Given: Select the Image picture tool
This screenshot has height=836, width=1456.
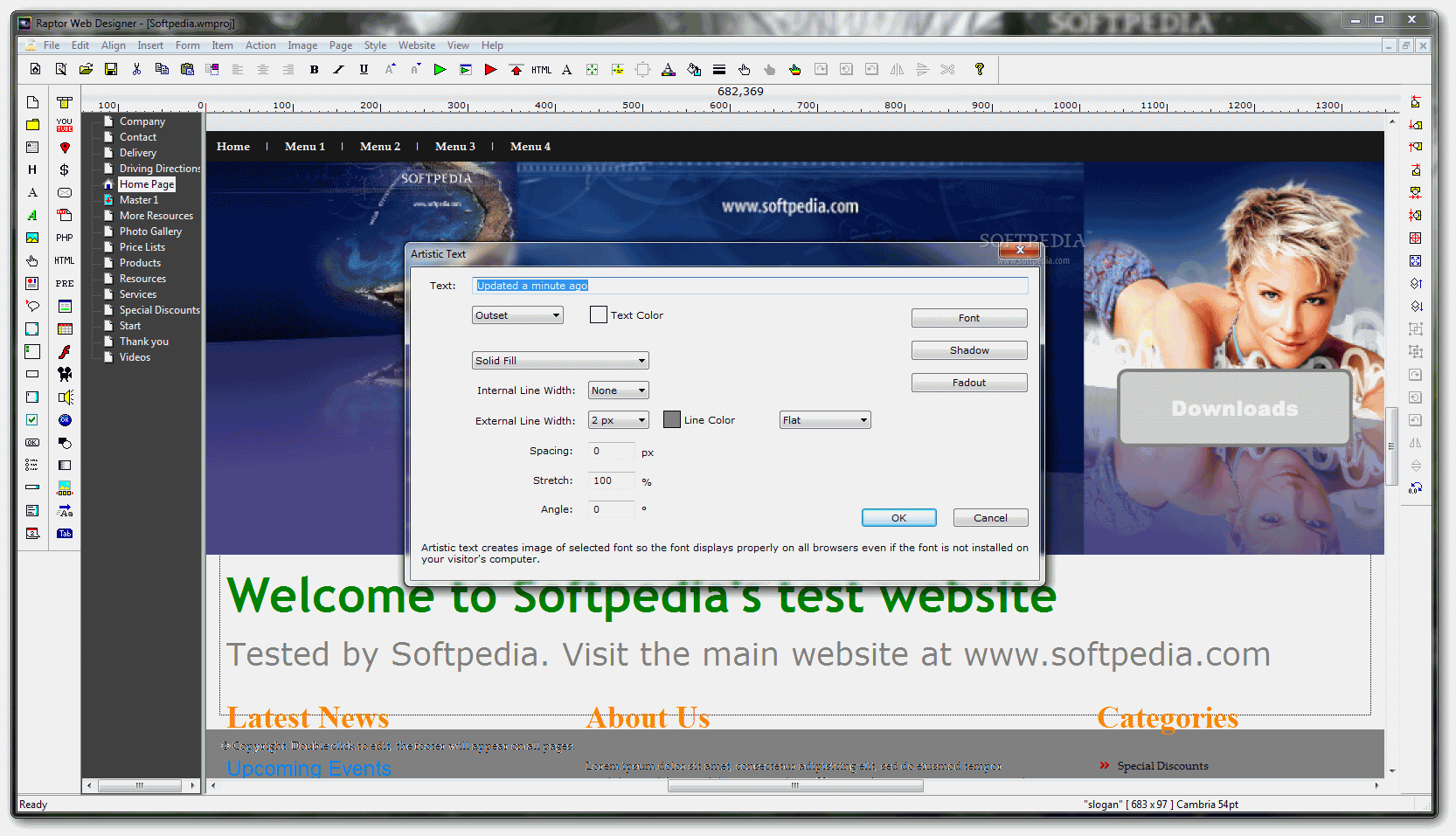Looking at the screenshot, I should coord(32,238).
